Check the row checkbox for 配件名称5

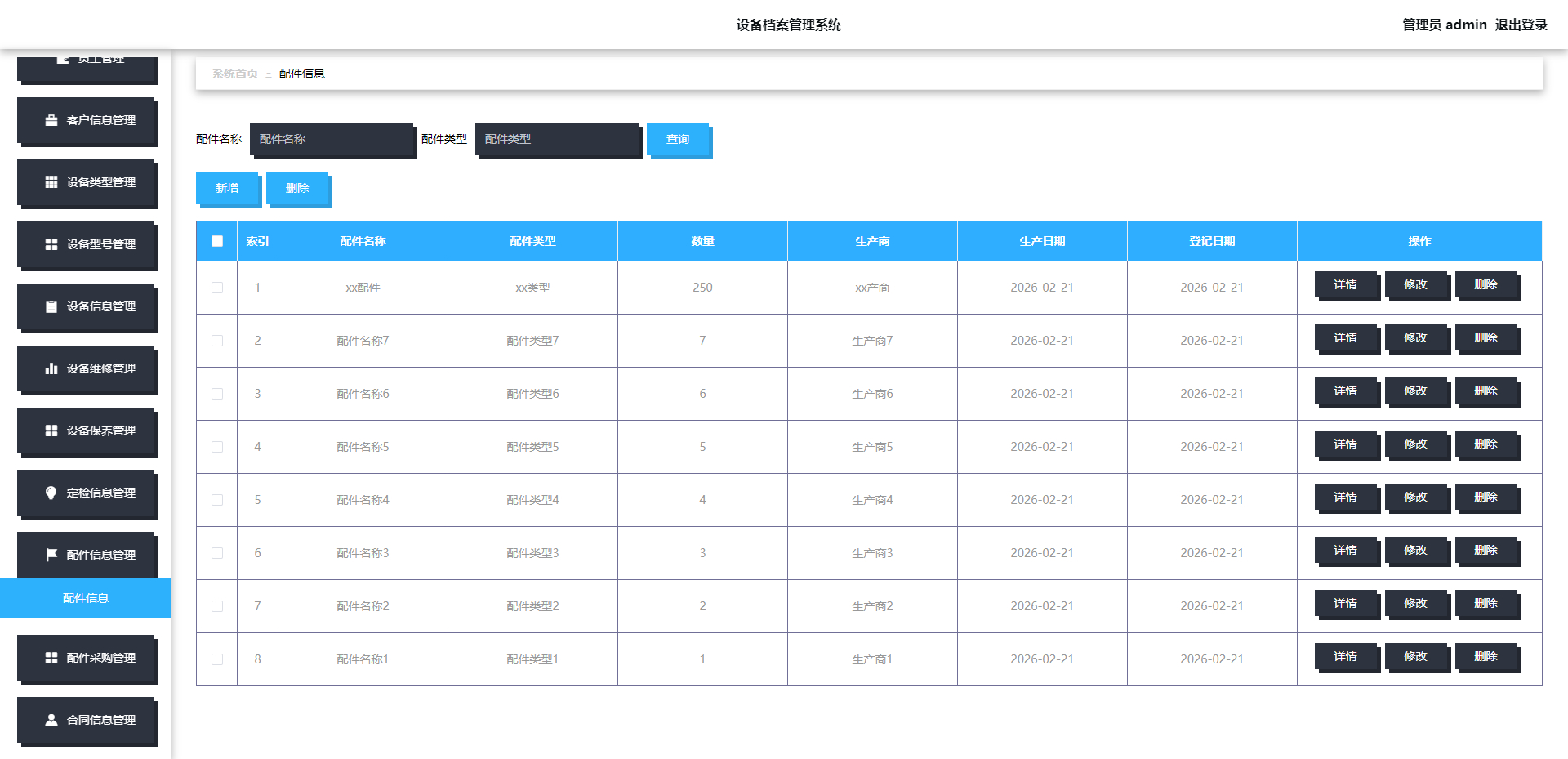click(x=217, y=447)
